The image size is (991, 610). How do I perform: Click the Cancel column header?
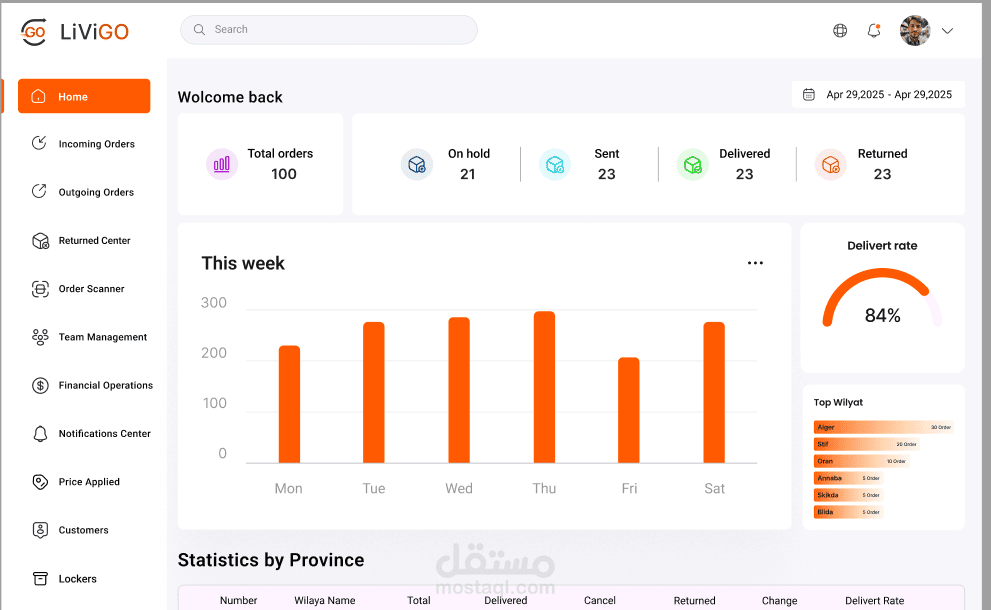tap(600, 601)
